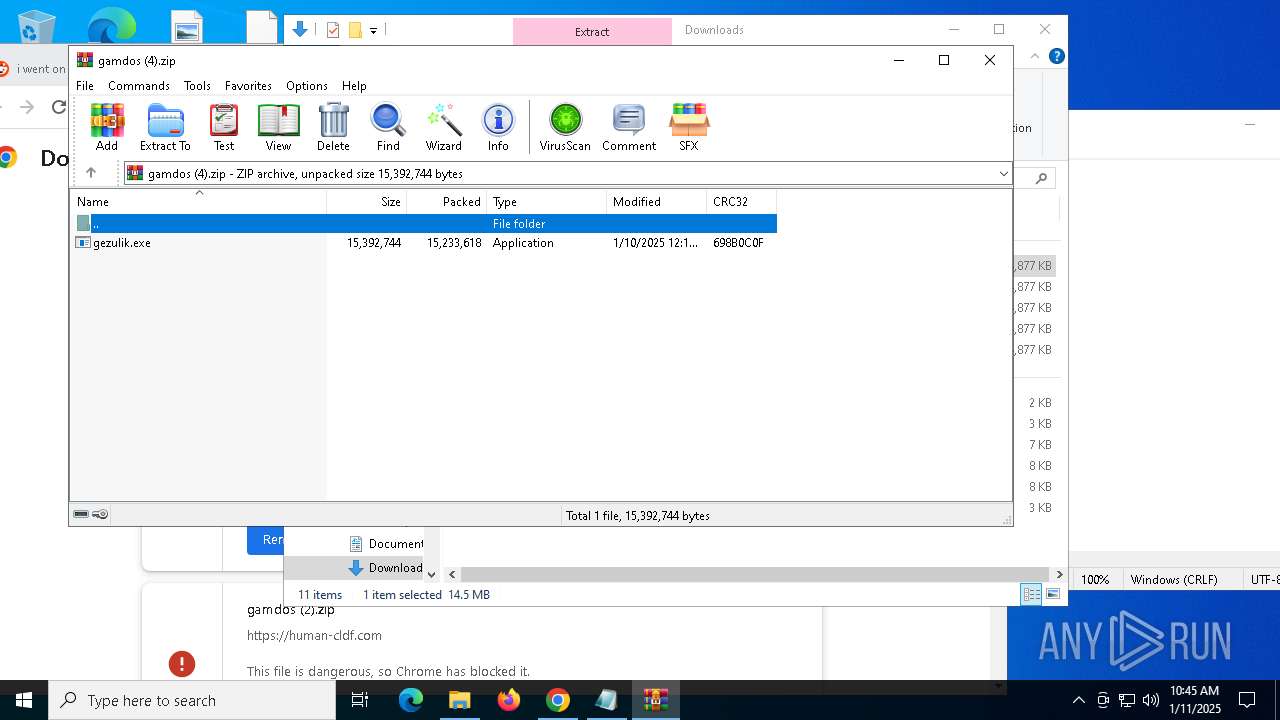Click the Notepad 100% zoom indicator

tap(1095, 580)
